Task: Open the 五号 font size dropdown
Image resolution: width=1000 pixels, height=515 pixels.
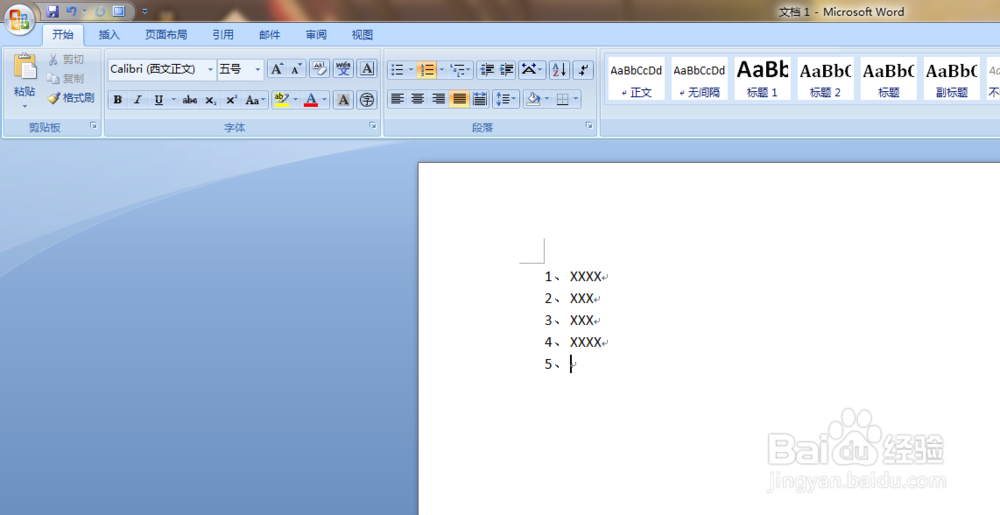Action: coord(258,69)
